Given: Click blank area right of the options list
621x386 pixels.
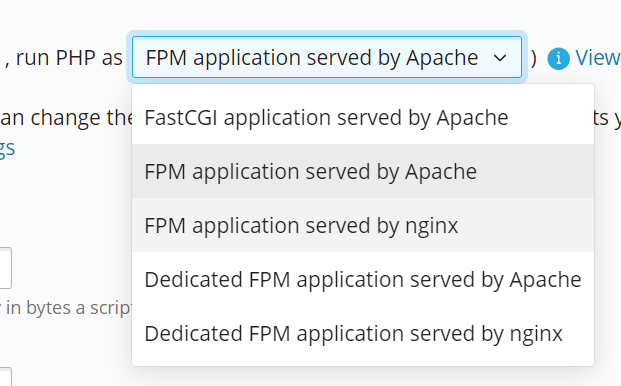Looking at the screenshot, I should pyautogui.click(x=608, y=238).
